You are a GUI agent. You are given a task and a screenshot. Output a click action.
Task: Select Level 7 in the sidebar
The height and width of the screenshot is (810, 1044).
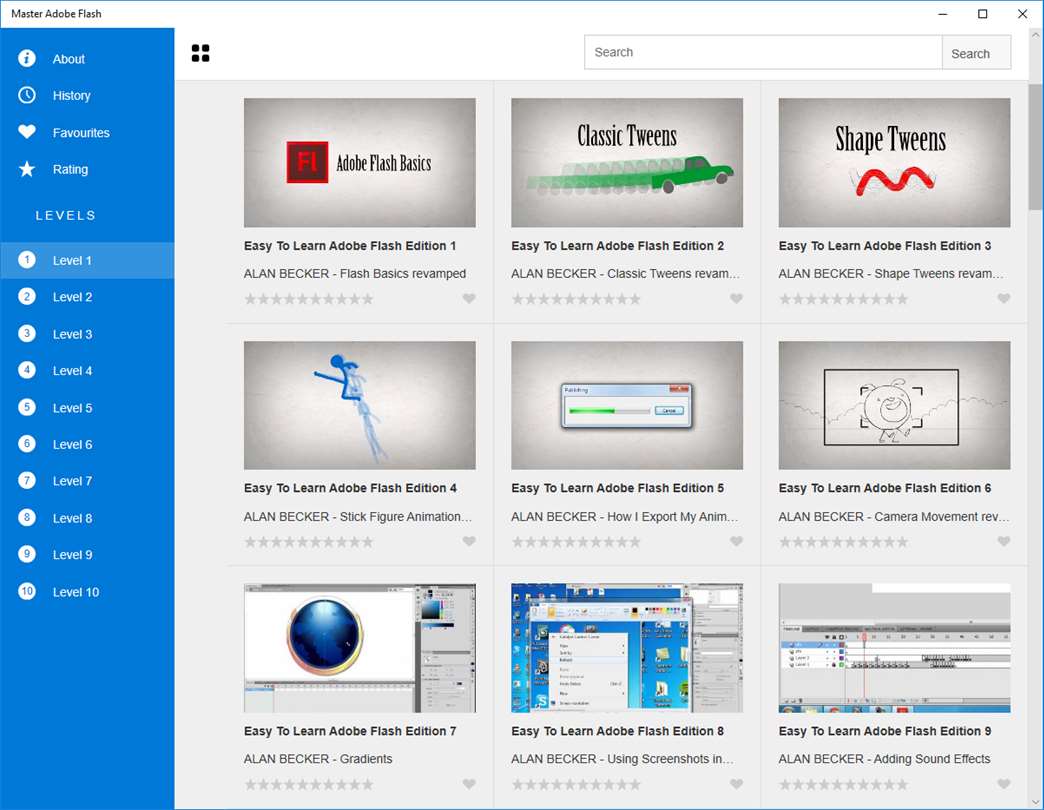(87, 481)
